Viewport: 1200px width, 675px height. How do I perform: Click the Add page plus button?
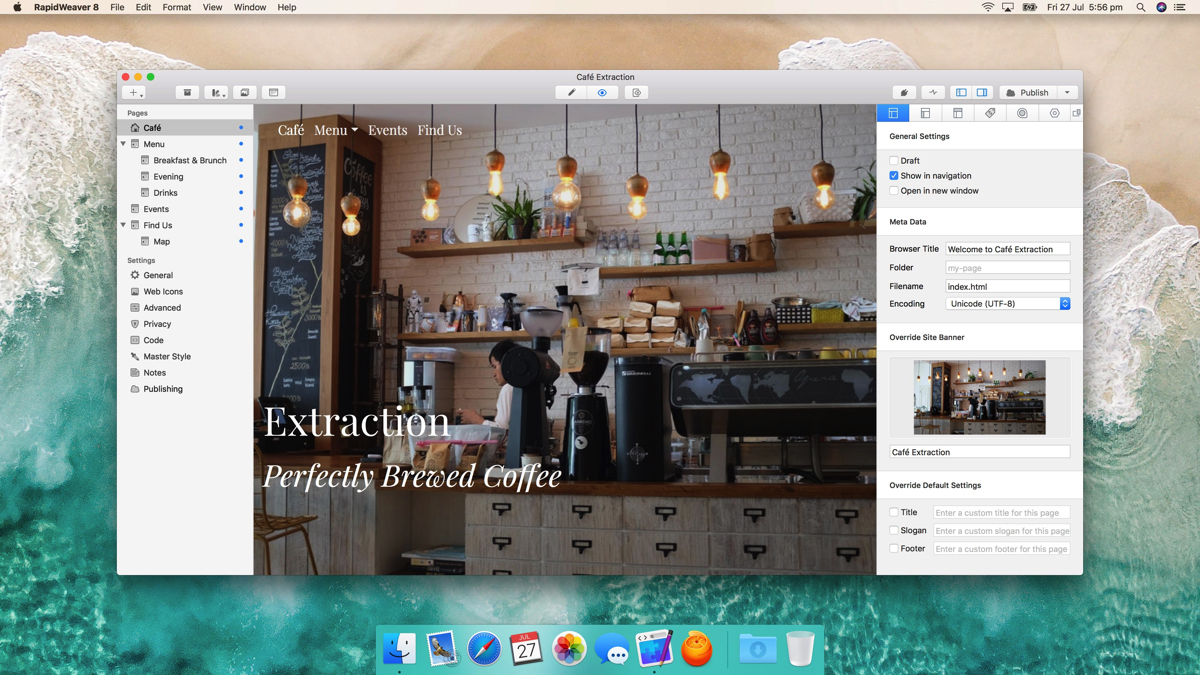pos(134,93)
